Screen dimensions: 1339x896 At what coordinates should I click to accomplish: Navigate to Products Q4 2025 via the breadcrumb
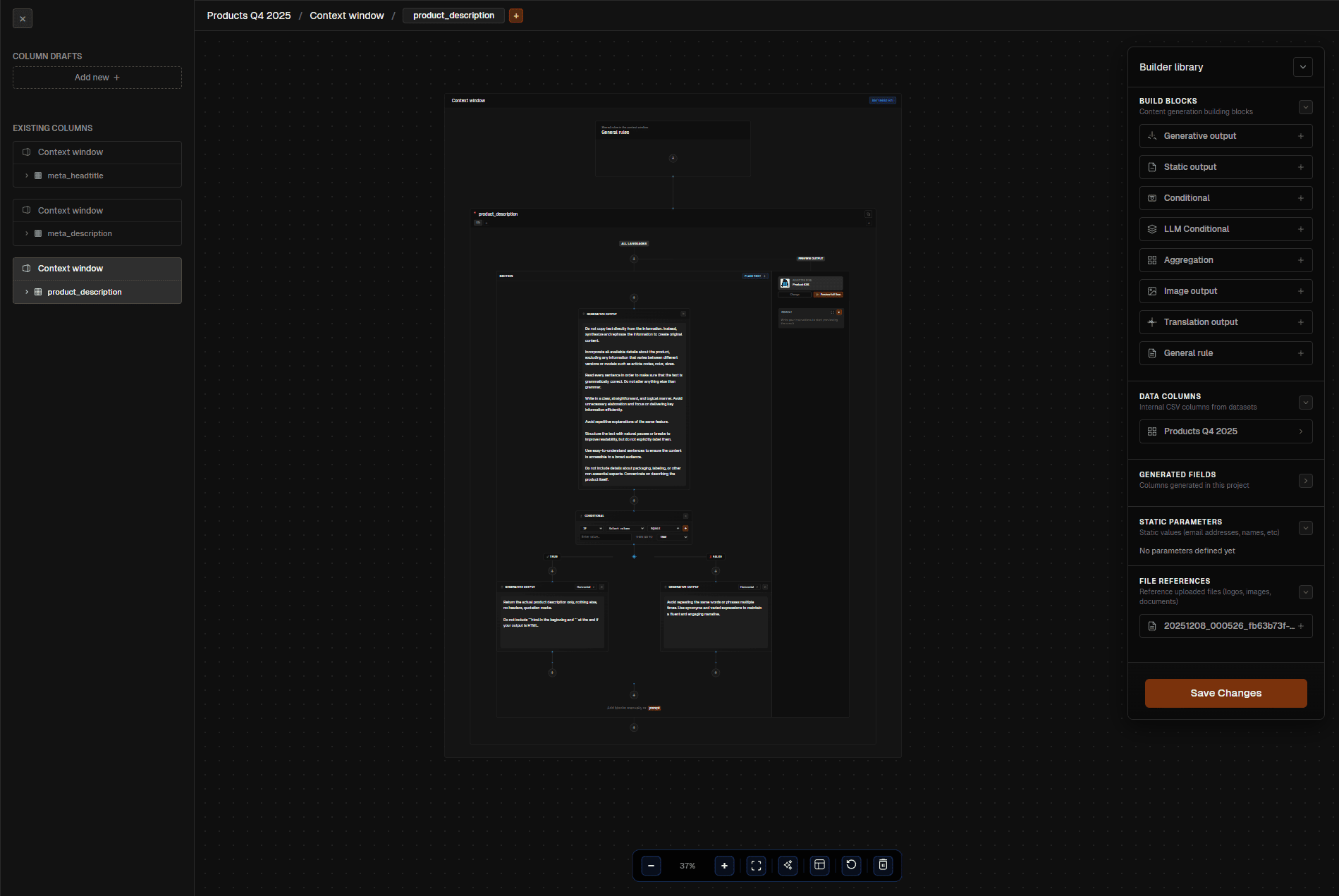[x=248, y=15]
